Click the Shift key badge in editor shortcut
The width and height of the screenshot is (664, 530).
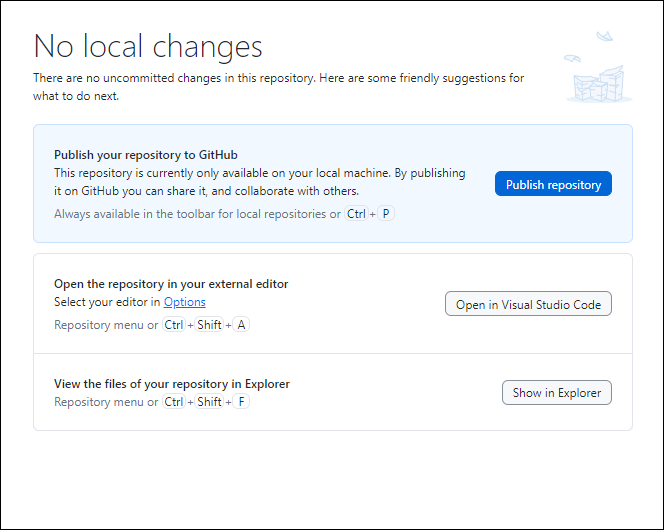pos(209,325)
